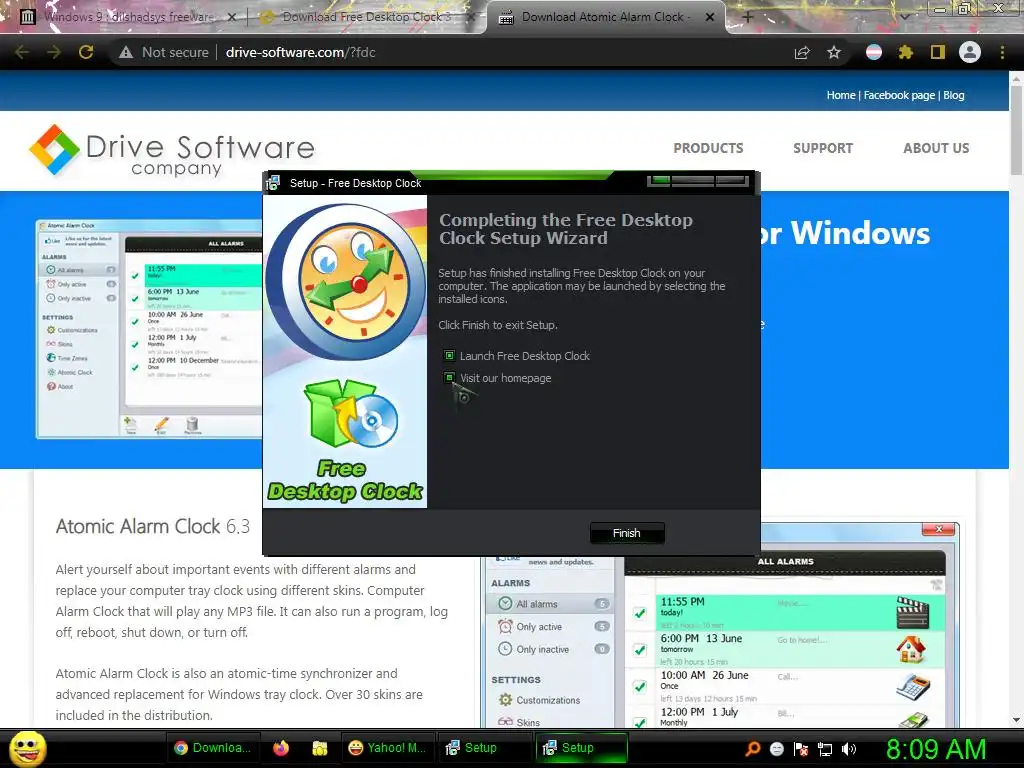
Task: Click the orange search tray icon
Action: (753, 749)
